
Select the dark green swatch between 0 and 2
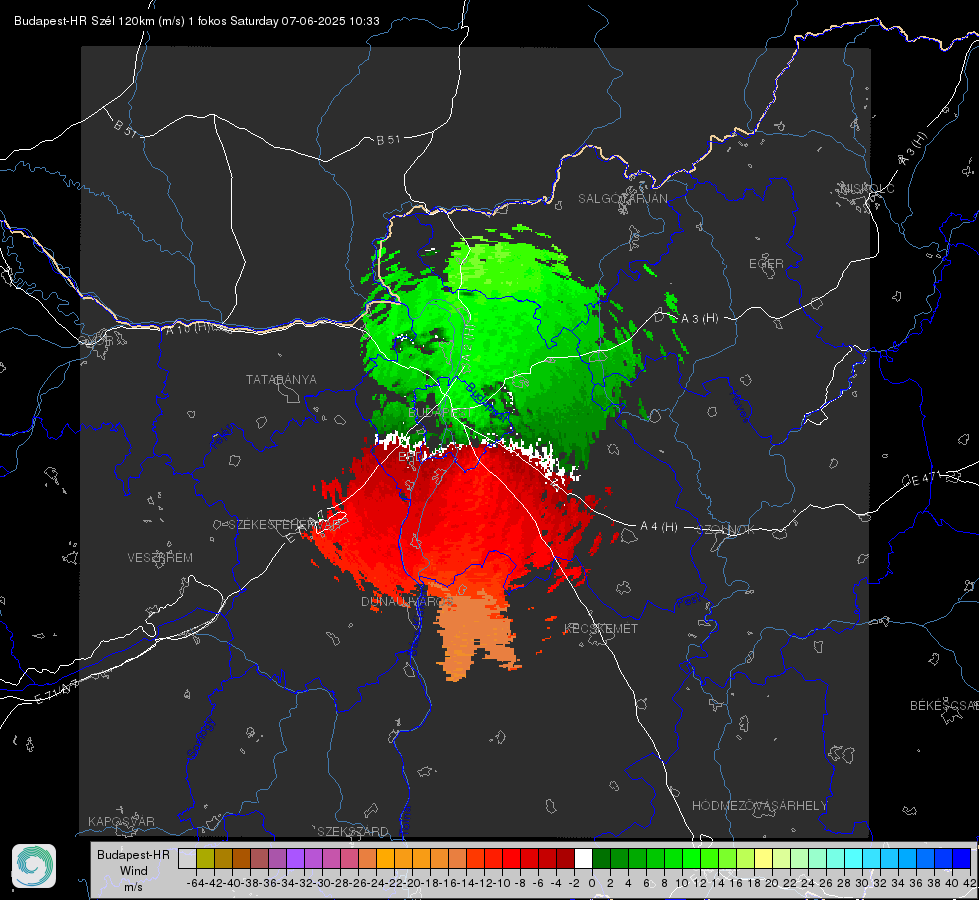coord(601,858)
